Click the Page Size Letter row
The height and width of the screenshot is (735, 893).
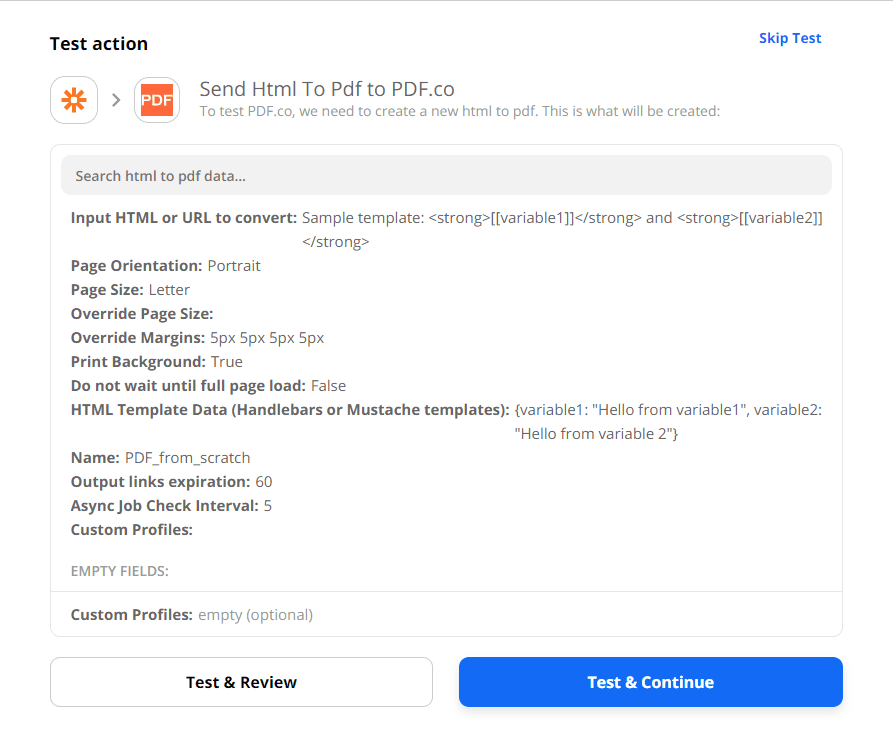(133, 290)
